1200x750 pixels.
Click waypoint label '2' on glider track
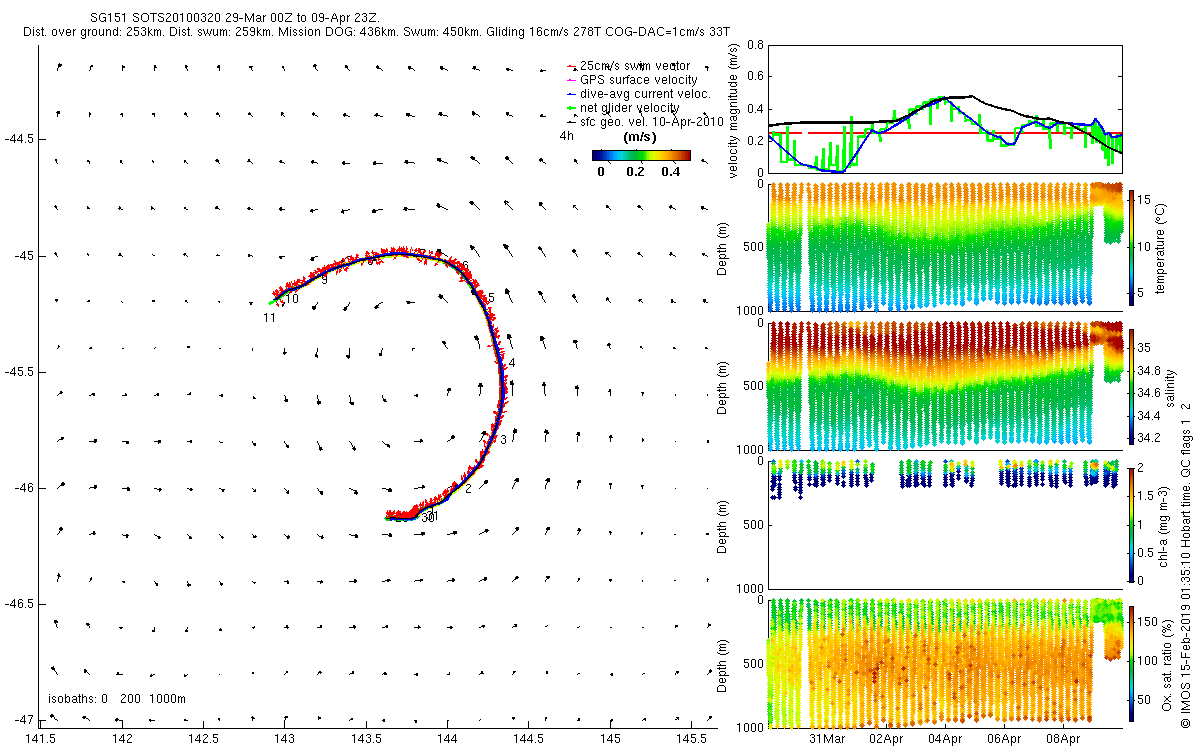pyautogui.click(x=468, y=488)
